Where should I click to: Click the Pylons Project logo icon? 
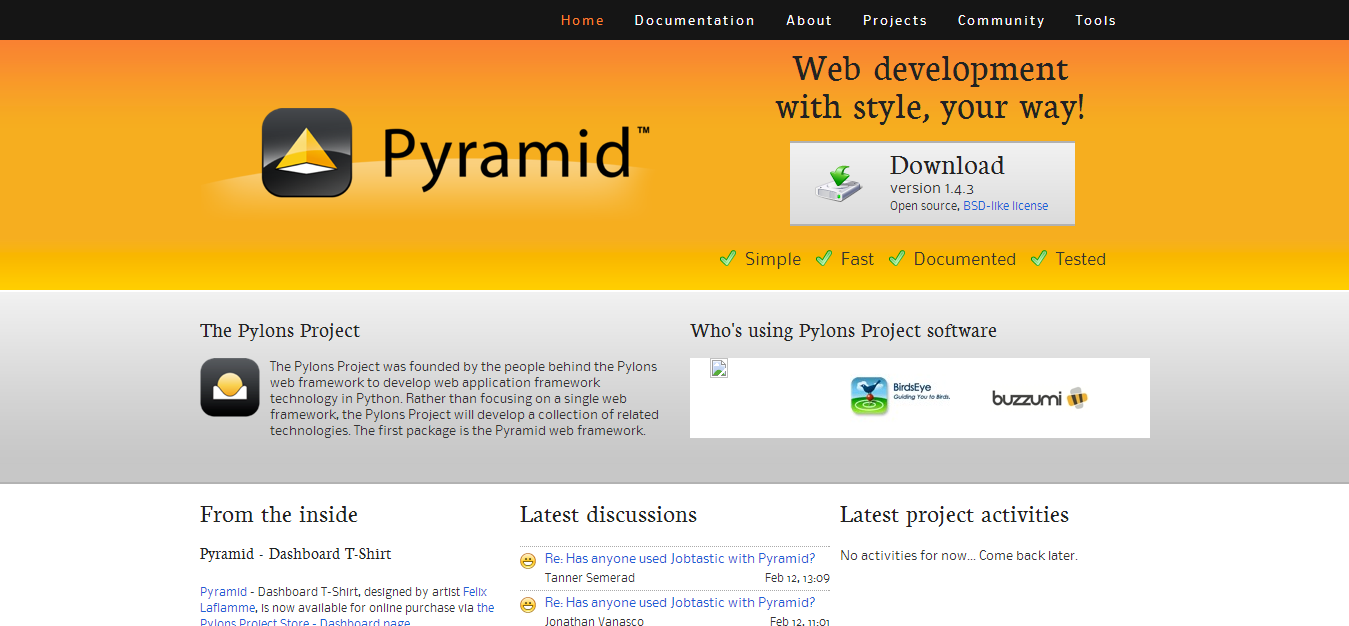coord(230,387)
